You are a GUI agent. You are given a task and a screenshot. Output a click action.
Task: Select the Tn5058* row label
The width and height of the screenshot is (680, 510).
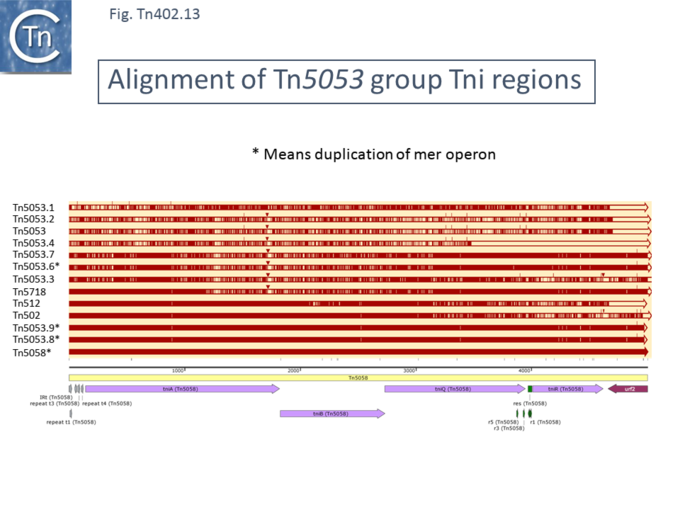pyautogui.click(x=31, y=352)
